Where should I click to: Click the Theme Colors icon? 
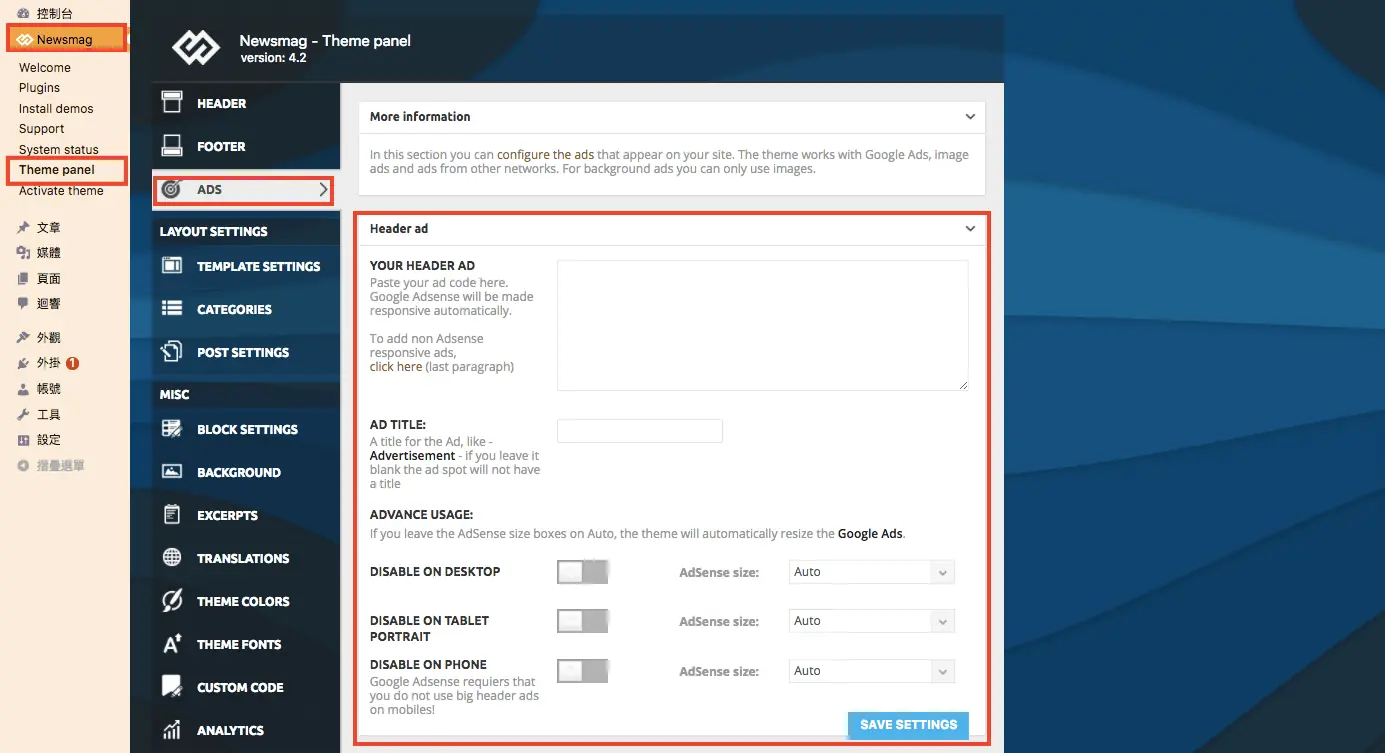[172, 601]
